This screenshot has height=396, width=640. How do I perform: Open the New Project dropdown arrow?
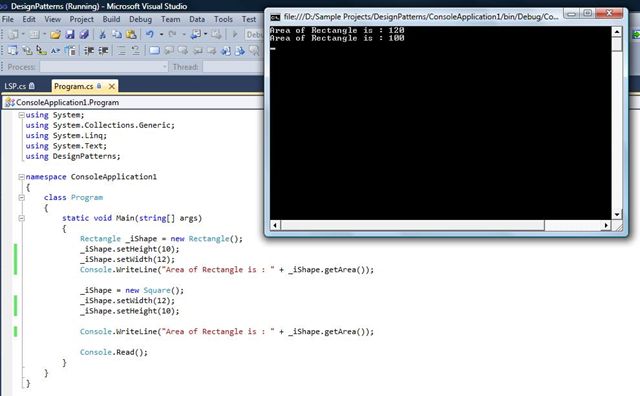23,34
